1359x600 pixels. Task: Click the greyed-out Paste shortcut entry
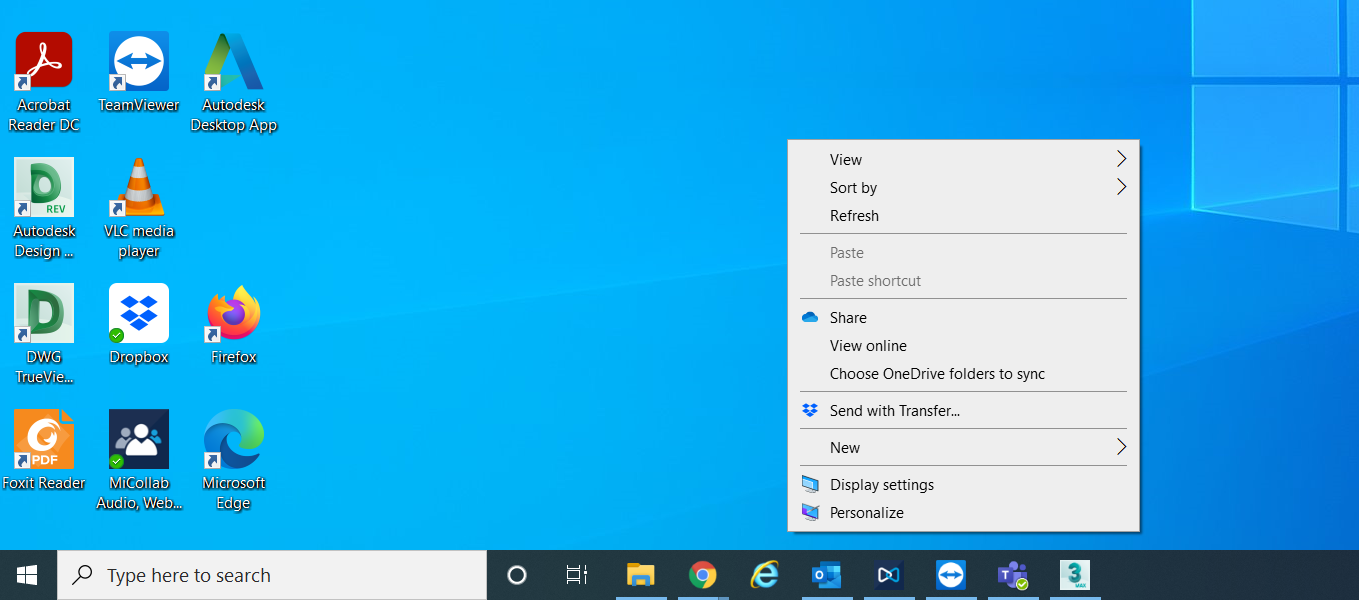pos(964,281)
